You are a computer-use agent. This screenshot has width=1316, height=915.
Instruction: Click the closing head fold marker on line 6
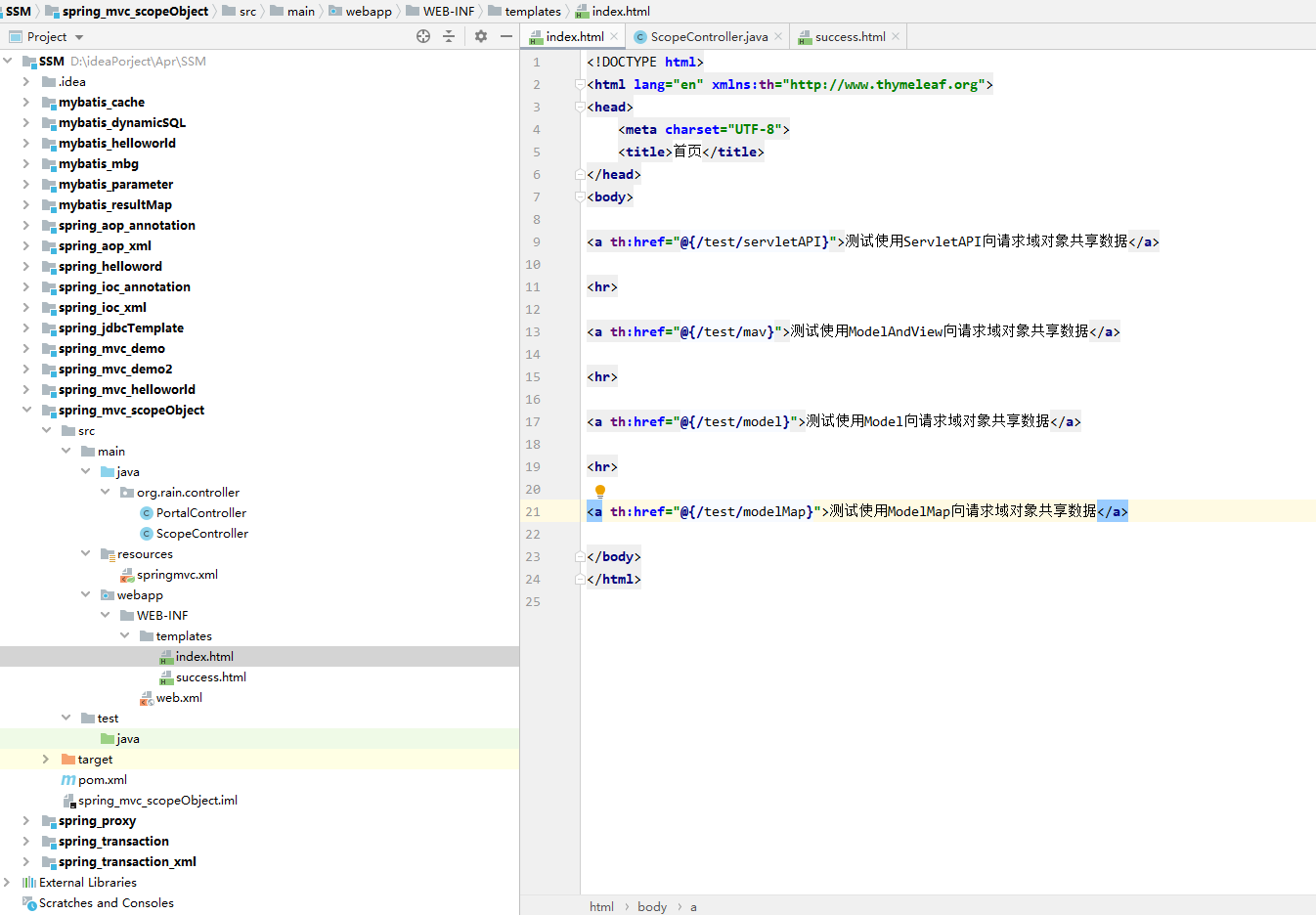pyautogui.click(x=580, y=174)
